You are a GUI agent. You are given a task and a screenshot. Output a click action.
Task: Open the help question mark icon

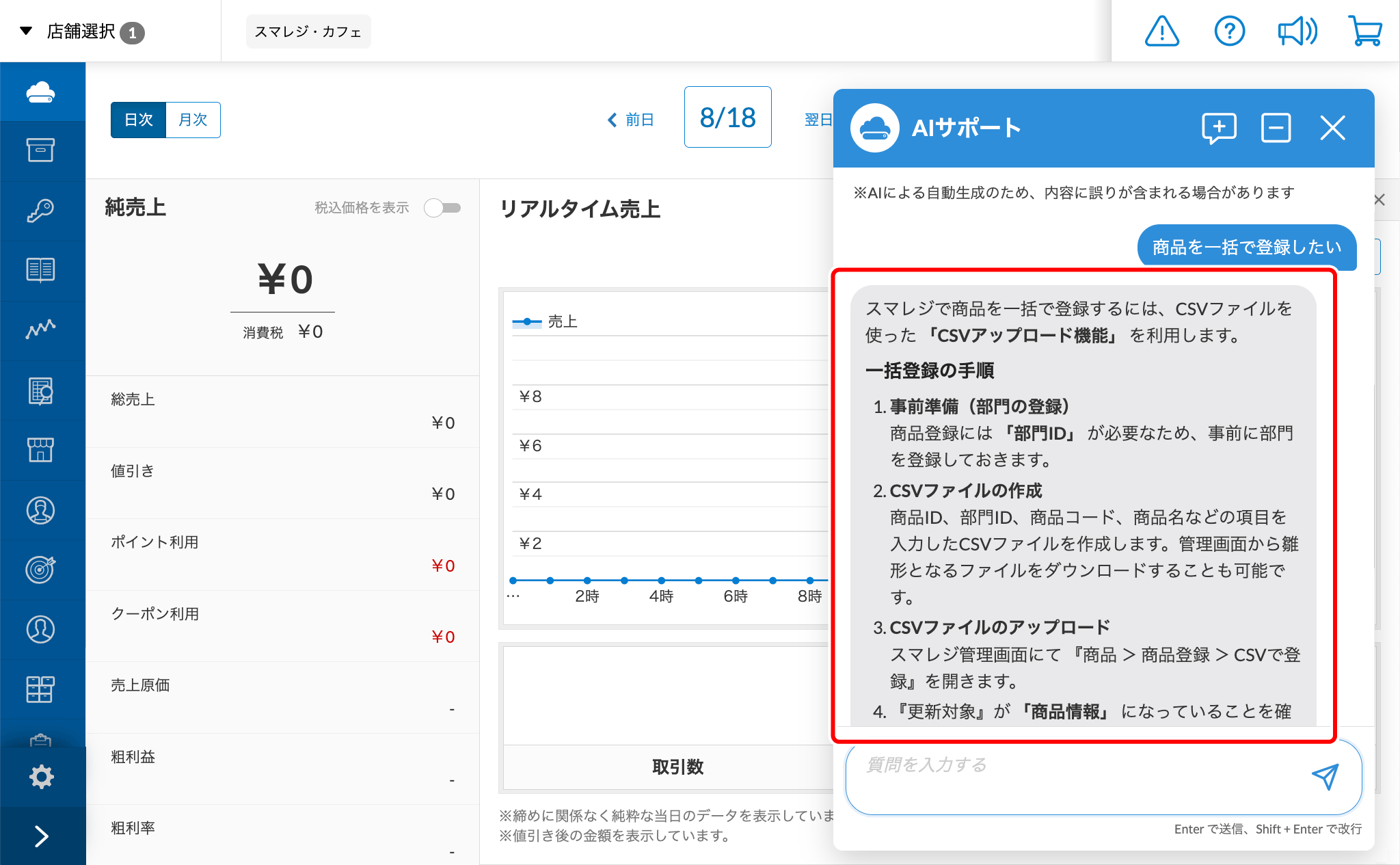coord(1230,31)
